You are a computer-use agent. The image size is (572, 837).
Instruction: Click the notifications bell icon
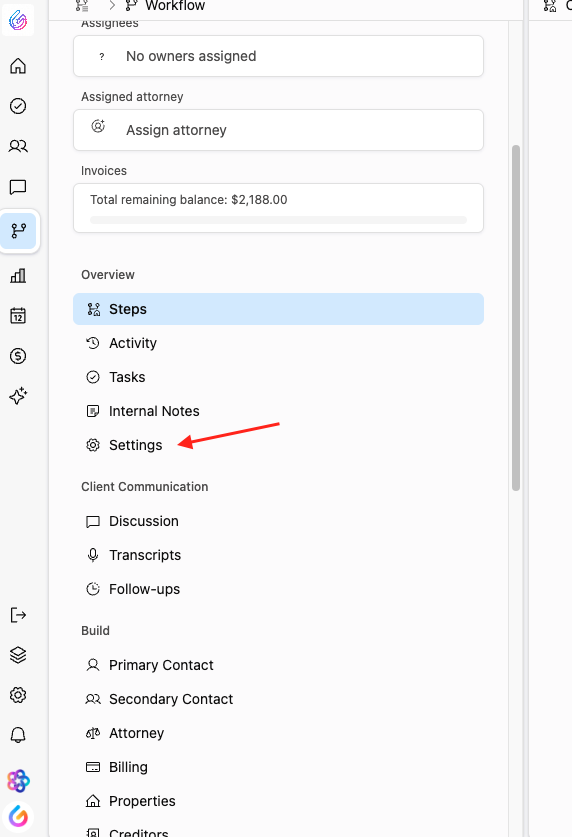18,735
